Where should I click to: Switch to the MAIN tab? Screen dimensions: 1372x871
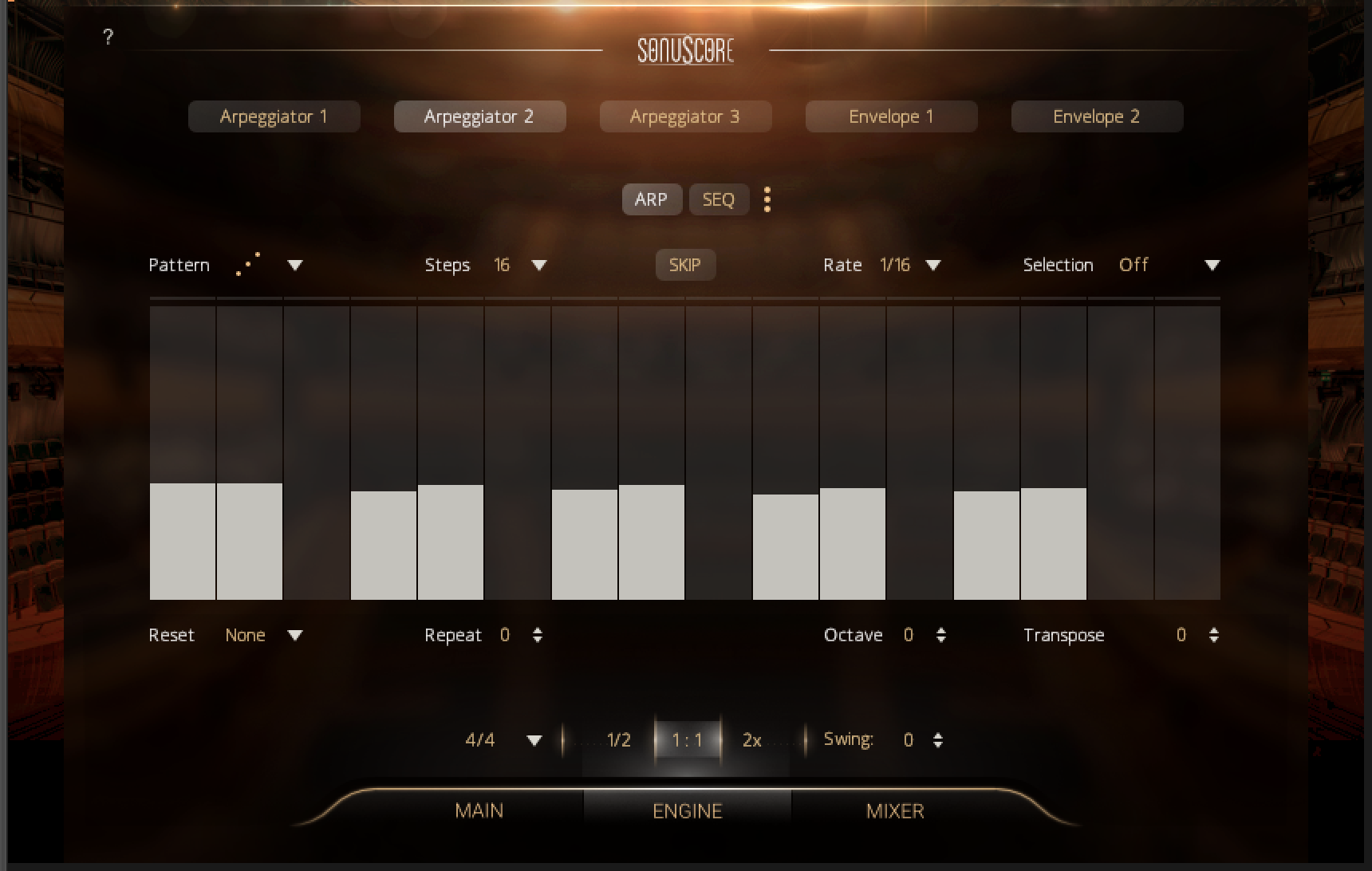(479, 811)
